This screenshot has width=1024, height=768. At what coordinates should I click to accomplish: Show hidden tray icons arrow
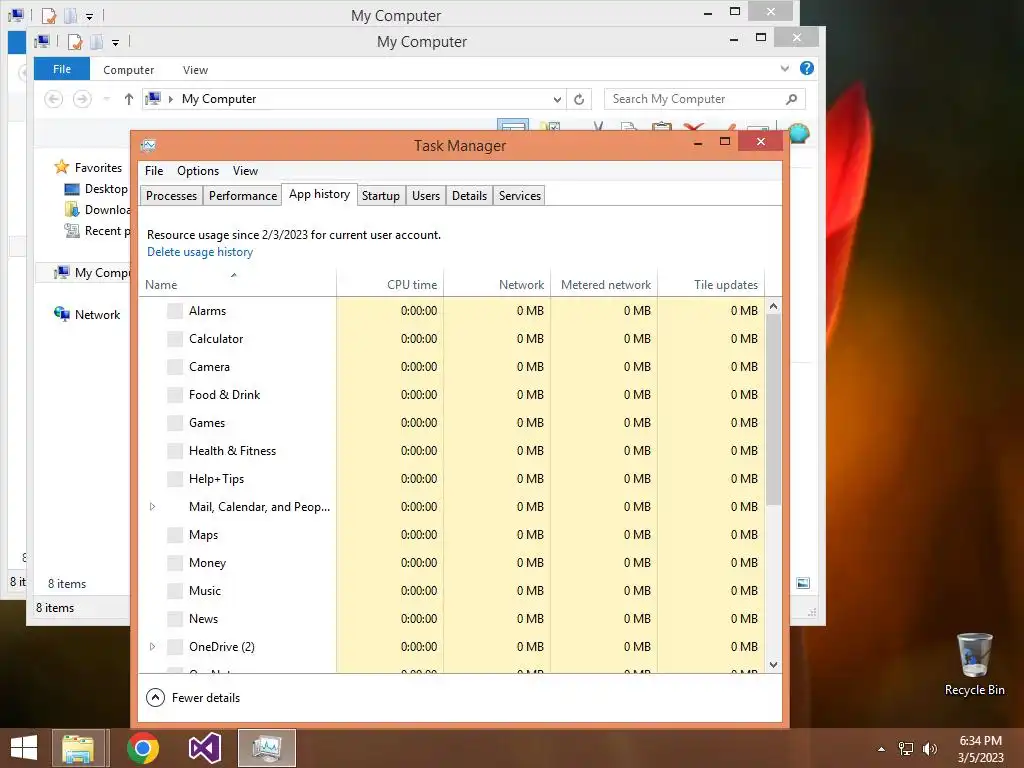pyautogui.click(x=881, y=749)
